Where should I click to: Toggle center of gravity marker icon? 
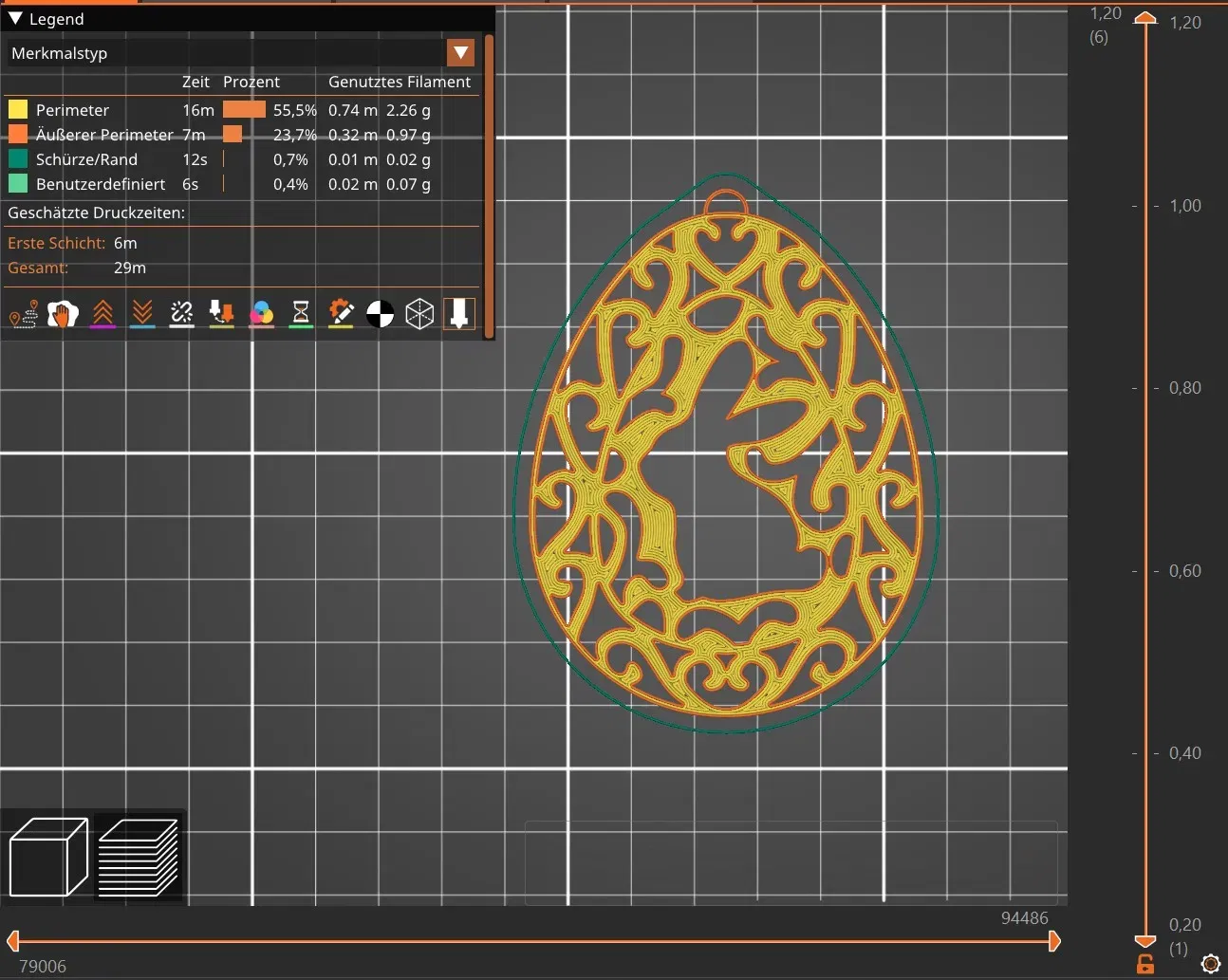pyautogui.click(x=380, y=314)
